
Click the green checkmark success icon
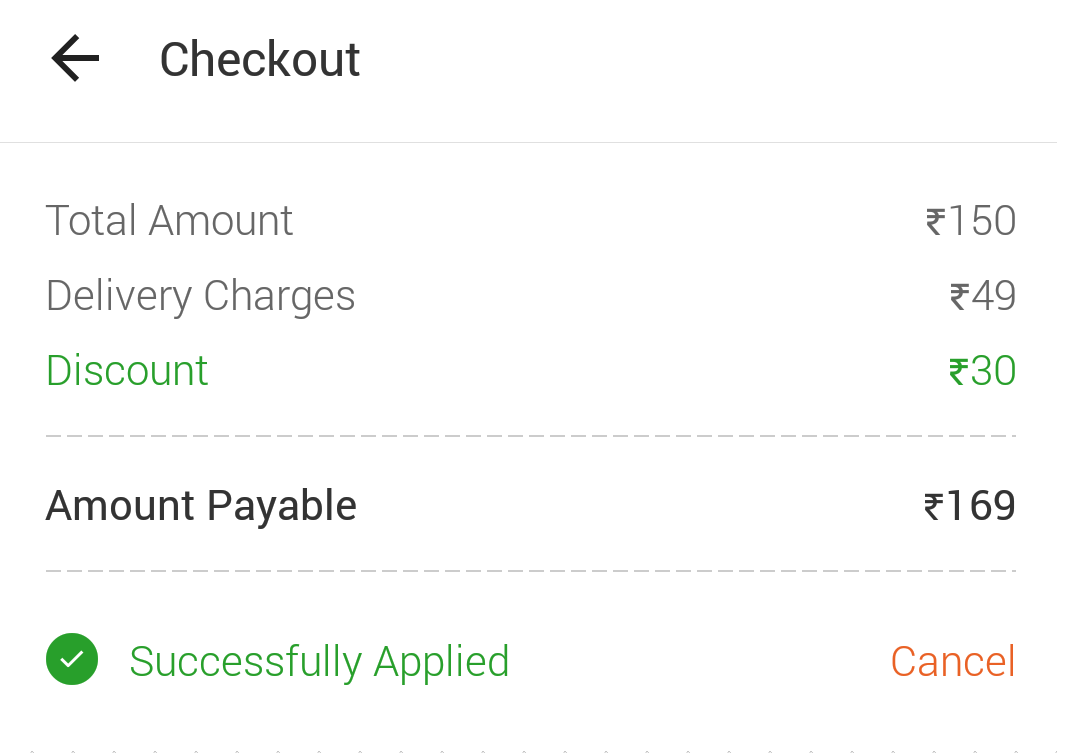click(x=72, y=659)
